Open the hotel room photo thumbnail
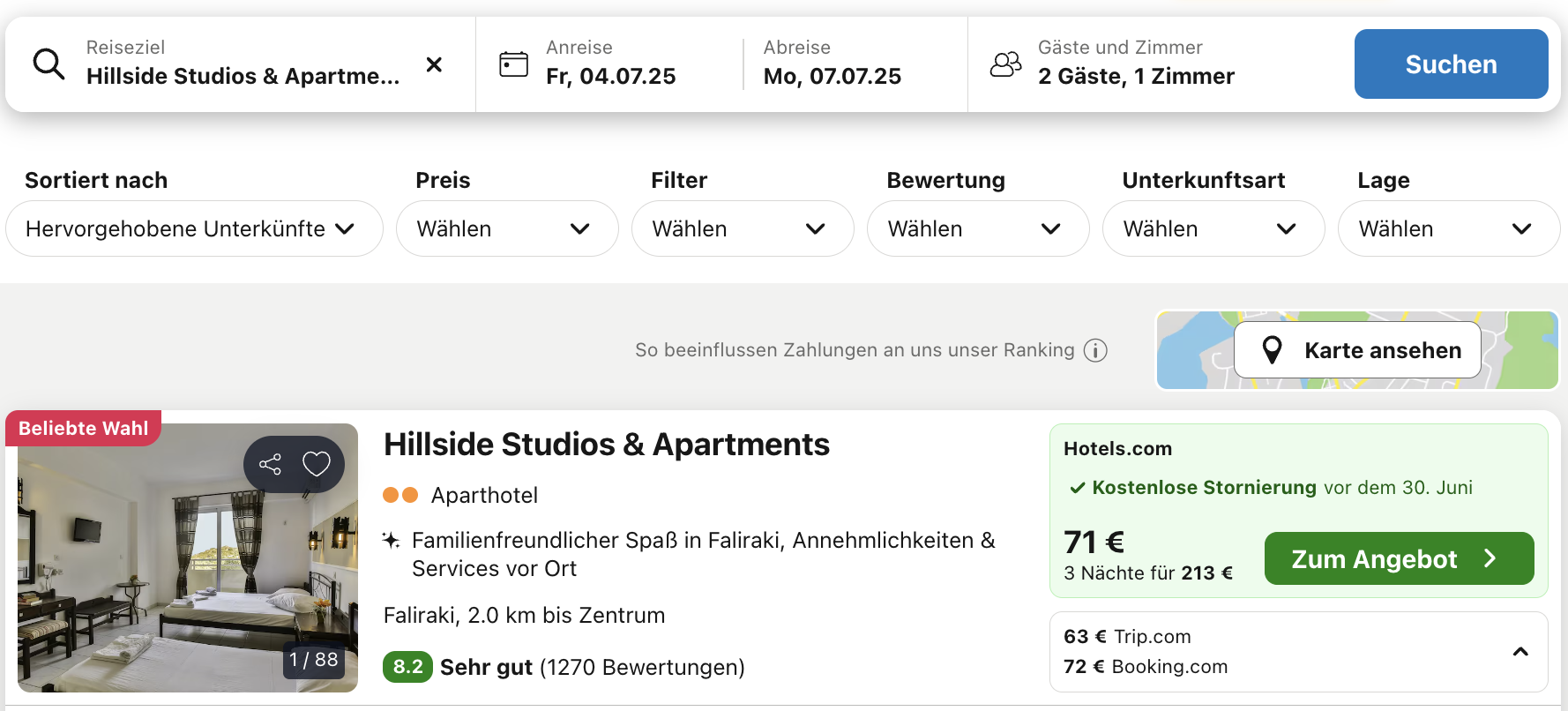This screenshot has height=711, width=1568. click(188, 558)
